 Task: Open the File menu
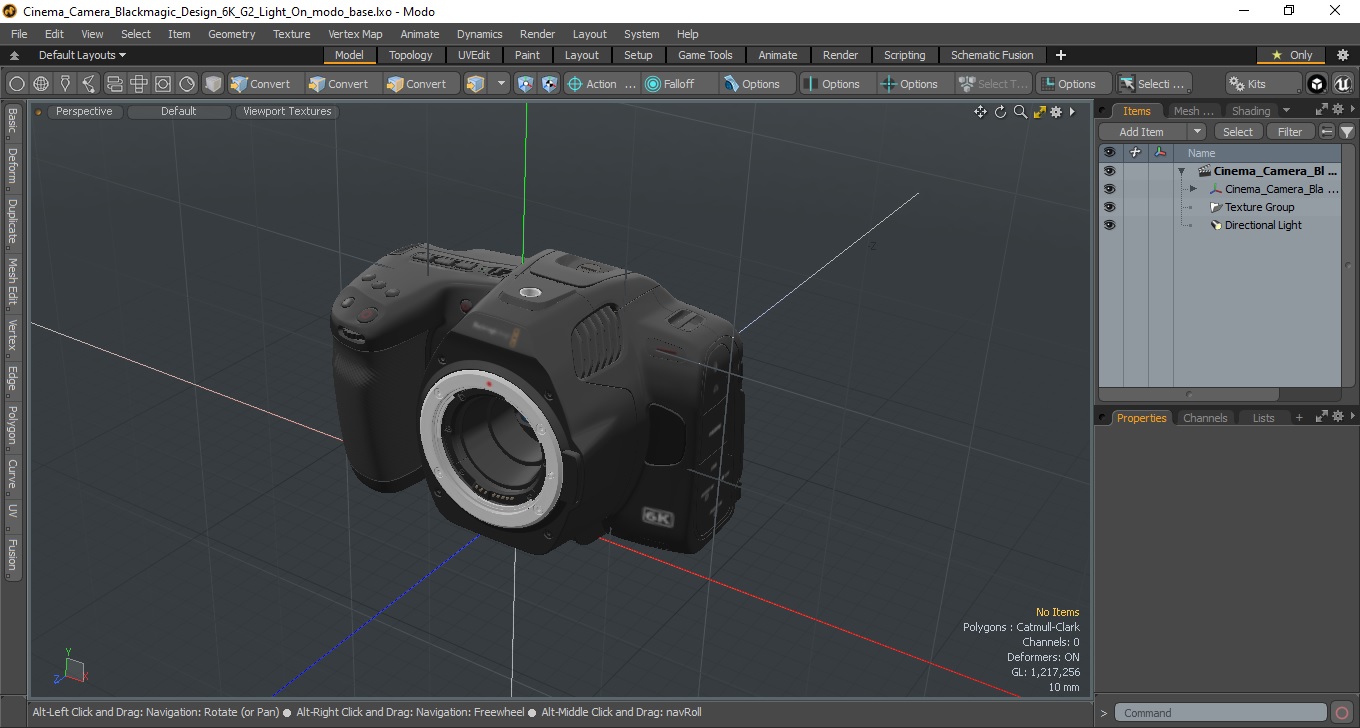point(19,34)
